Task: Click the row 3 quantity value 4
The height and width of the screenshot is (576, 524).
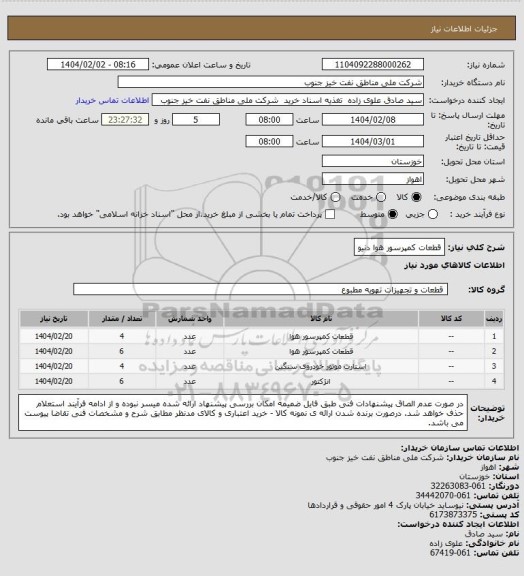Action: tap(122, 367)
